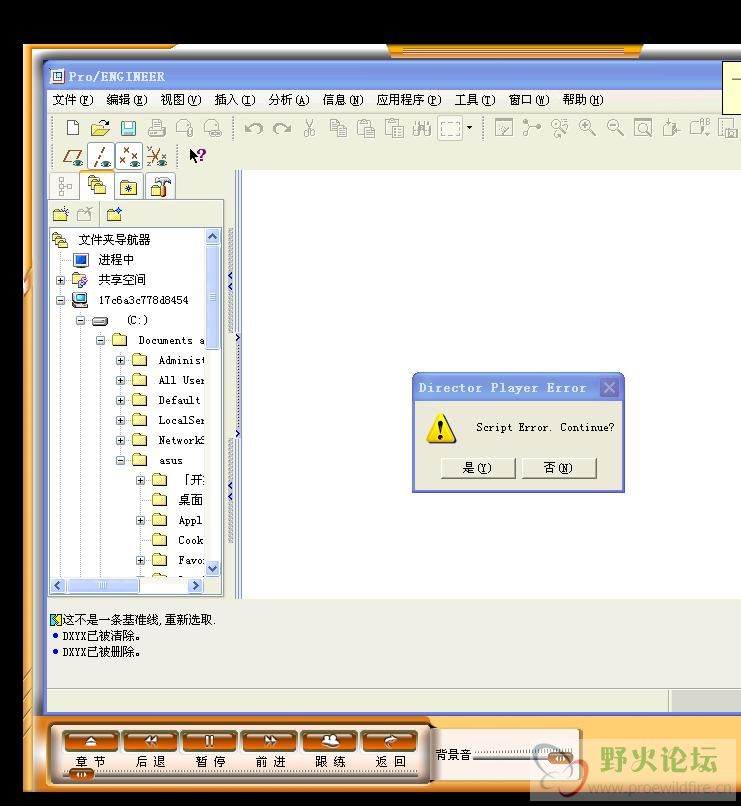Open the 视图(V) menu
The image size is (741, 806).
point(181,100)
